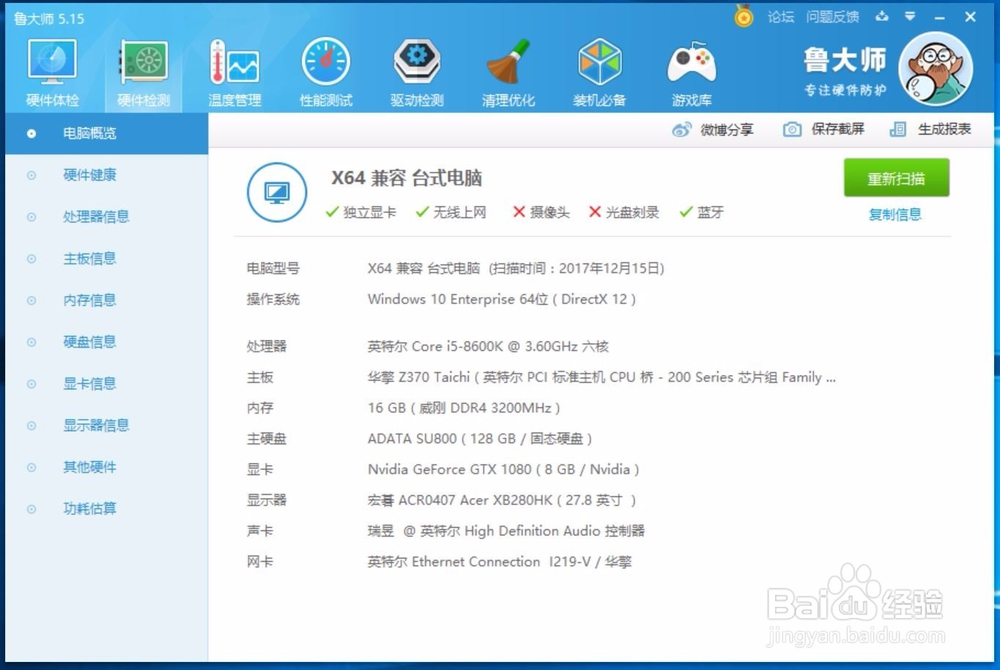
Task: Open the title bar dropdown menu arrow
Action: tap(910, 17)
